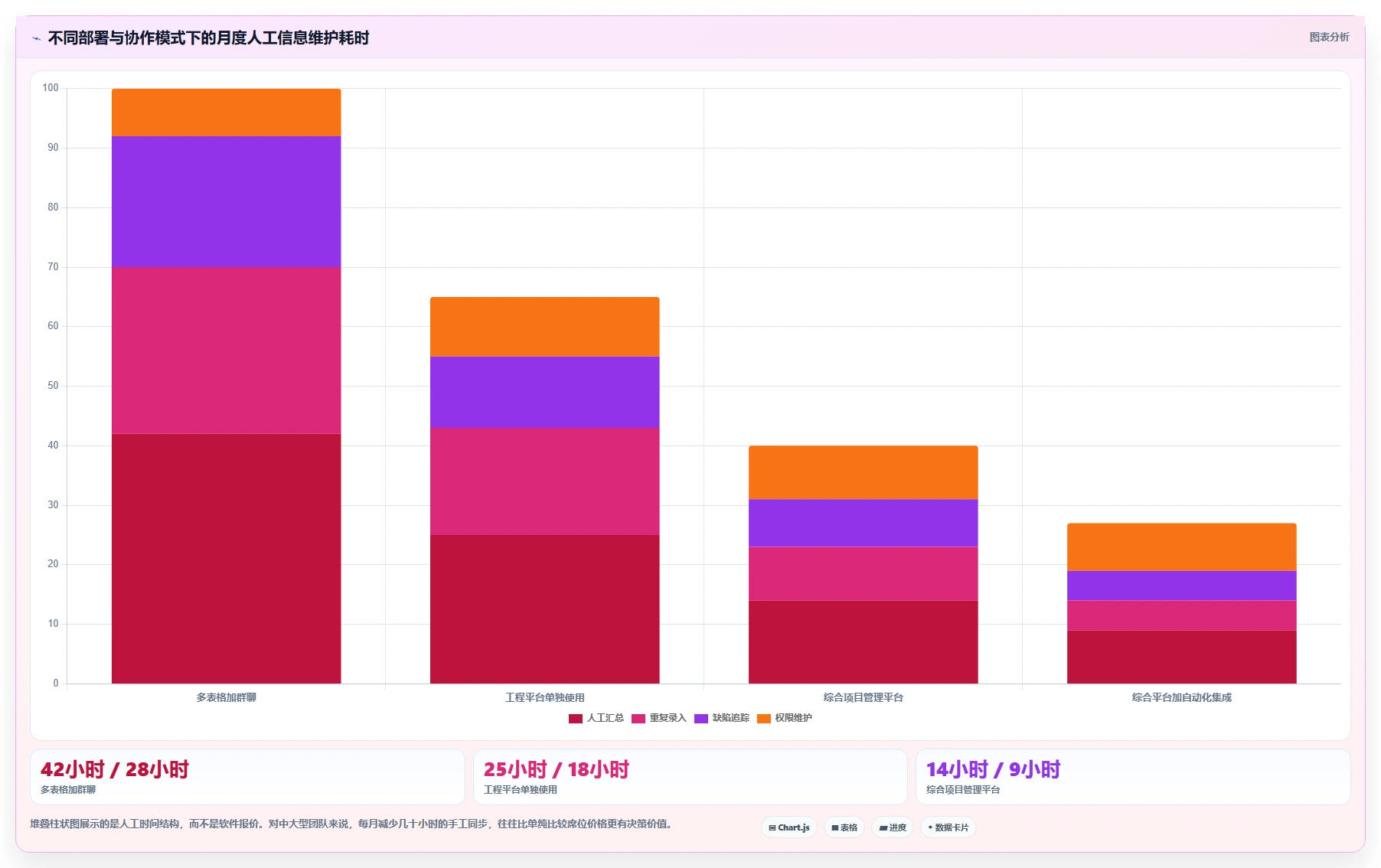Click the purple 缺陷追踪 segment of 多表格加群聊 bar
Viewport: 1381px width, 868px height.
pos(226,202)
